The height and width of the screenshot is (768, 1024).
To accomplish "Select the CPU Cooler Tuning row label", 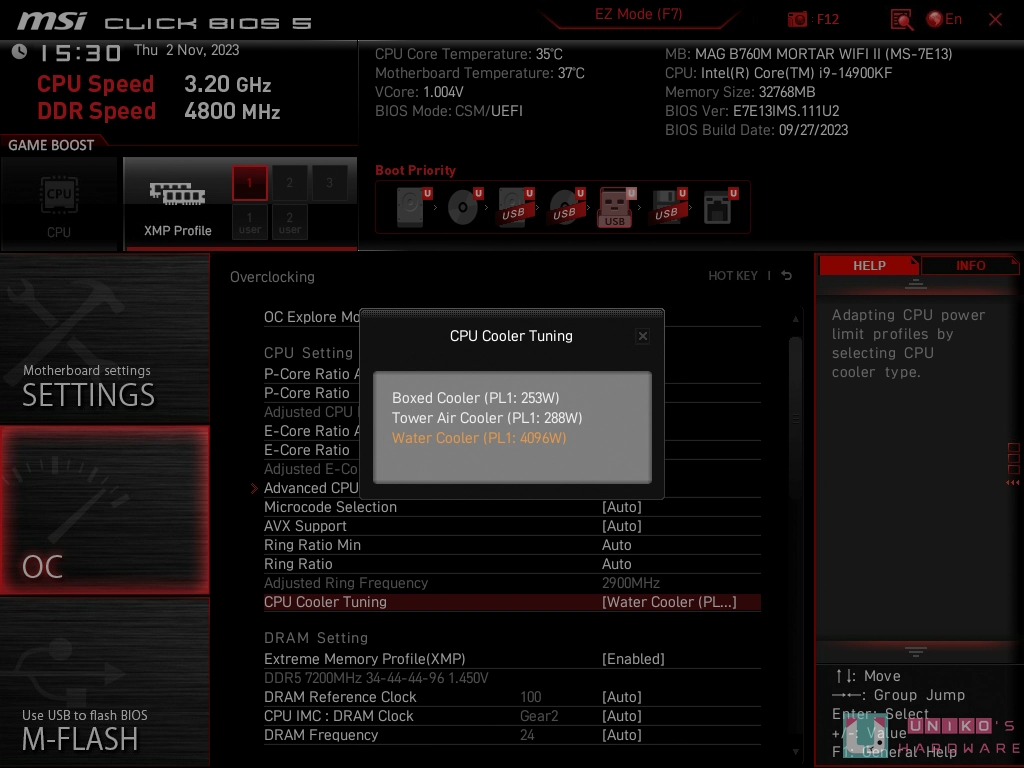I will pyautogui.click(x=325, y=602).
